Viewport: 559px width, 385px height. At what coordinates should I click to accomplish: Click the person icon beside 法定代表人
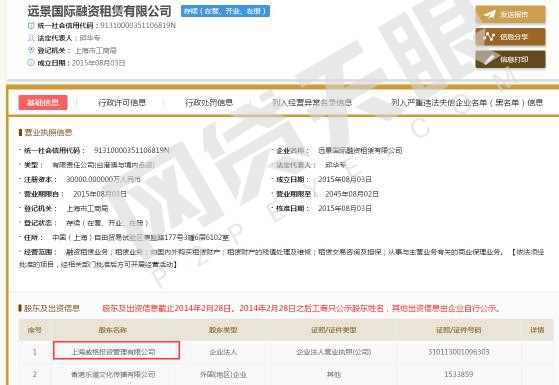(31, 38)
